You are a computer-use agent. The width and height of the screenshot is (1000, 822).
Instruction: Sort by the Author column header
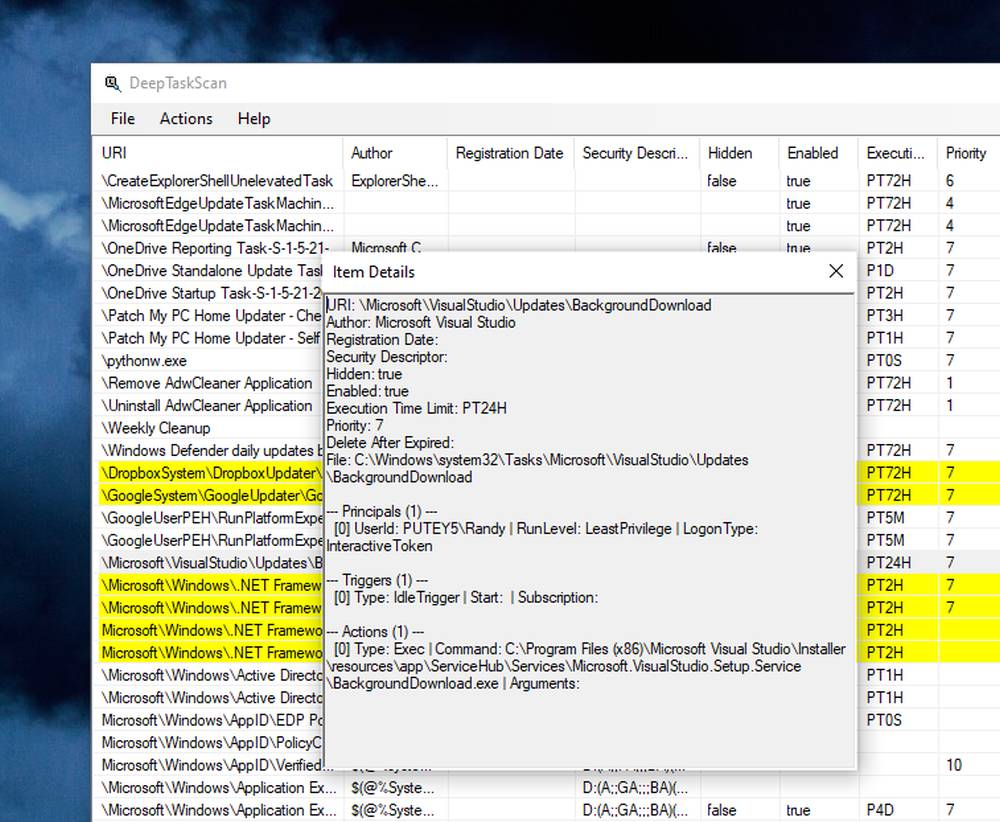[395, 153]
